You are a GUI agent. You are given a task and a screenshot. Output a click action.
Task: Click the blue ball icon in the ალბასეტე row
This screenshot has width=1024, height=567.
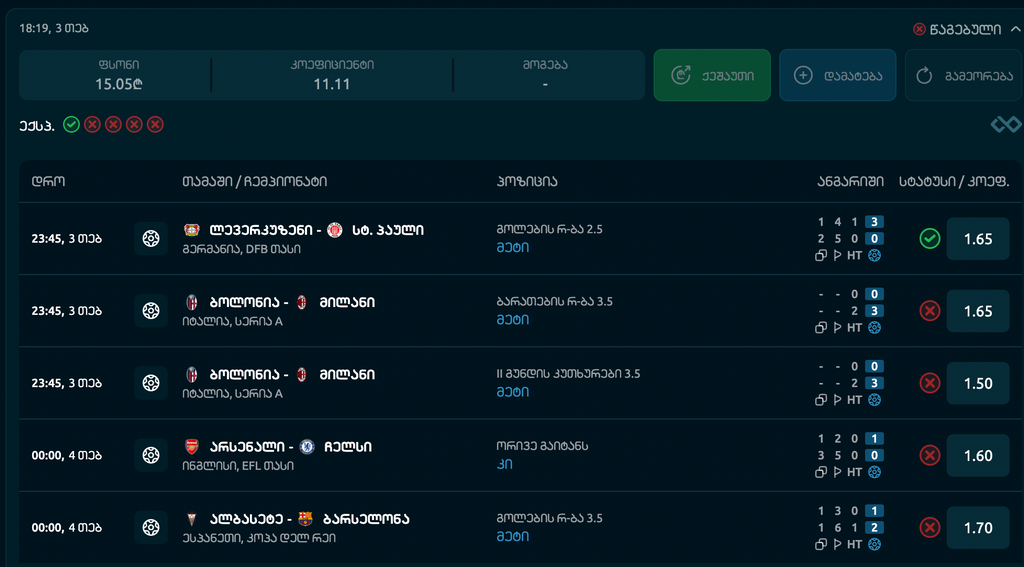coord(874,544)
